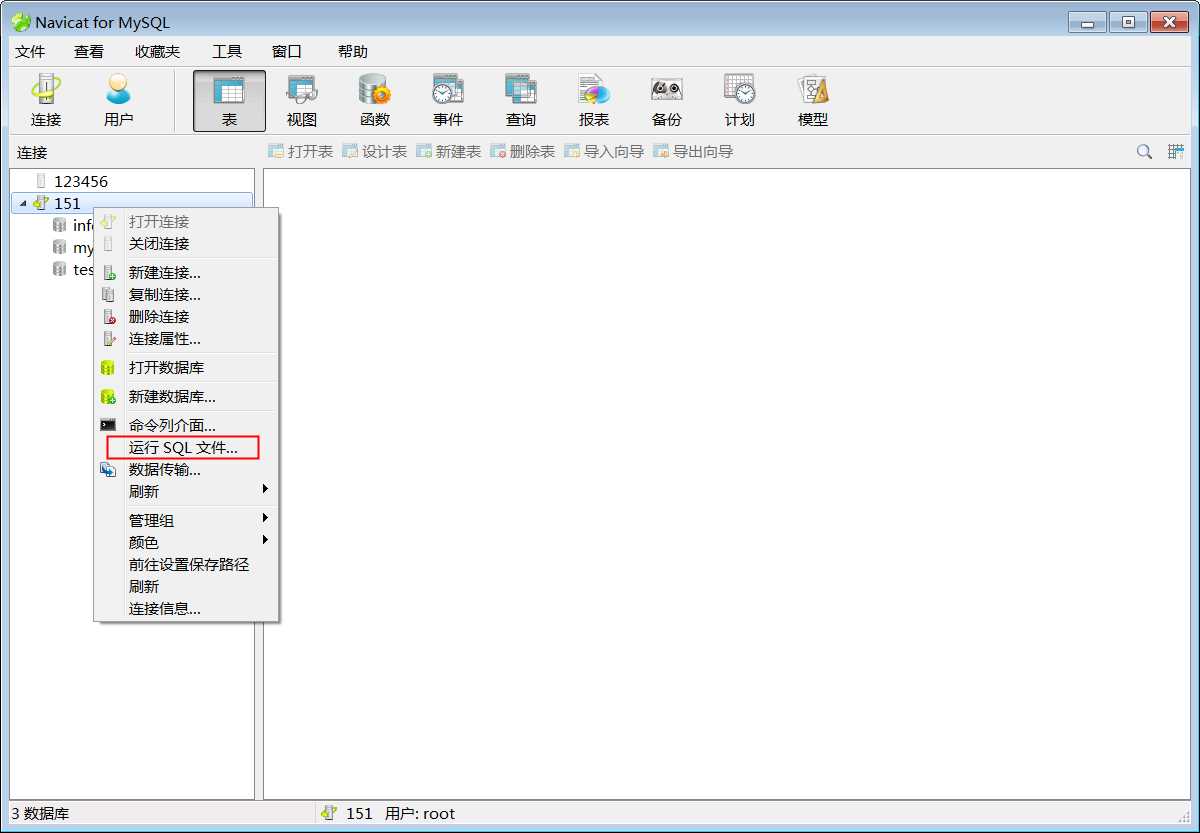
Task: Choose 数据传输... from context menu
Action: point(186,470)
